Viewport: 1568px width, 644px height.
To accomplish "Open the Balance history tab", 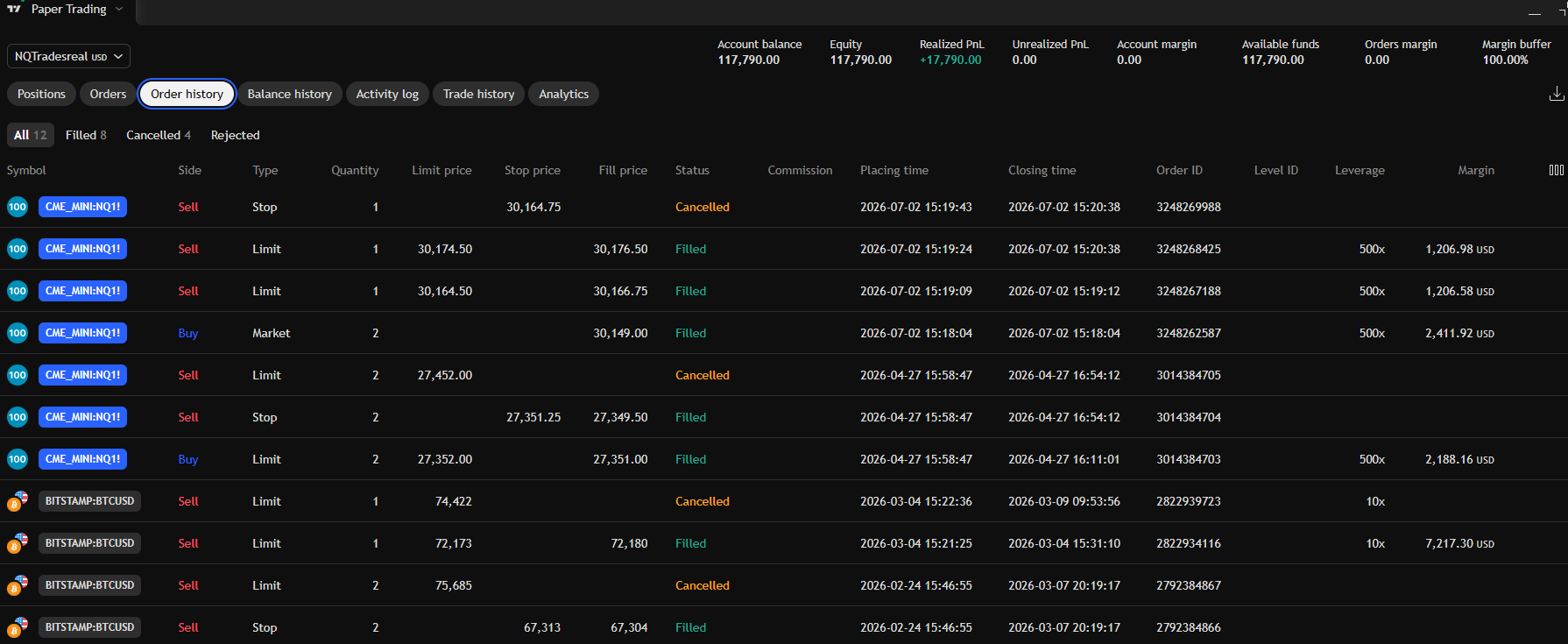I will pyautogui.click(x=289, y=94).
